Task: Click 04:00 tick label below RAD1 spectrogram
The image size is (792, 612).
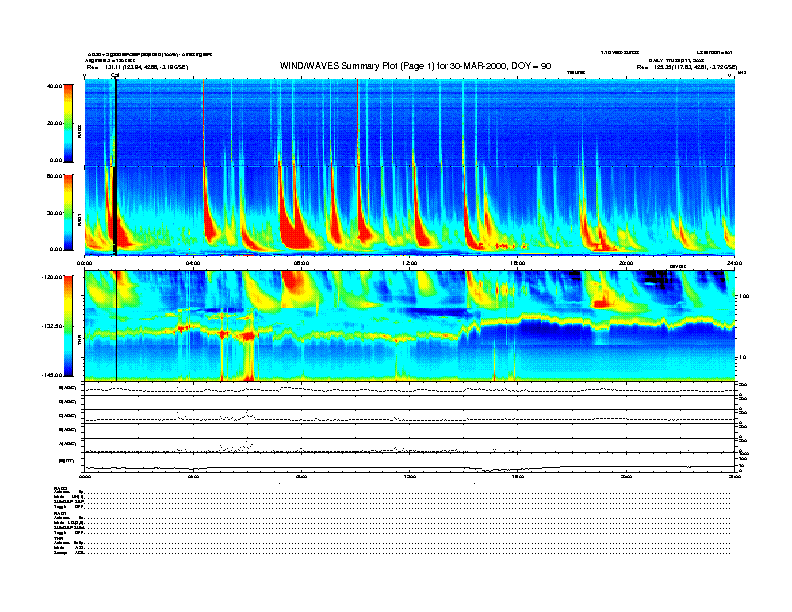Action: 193,263
